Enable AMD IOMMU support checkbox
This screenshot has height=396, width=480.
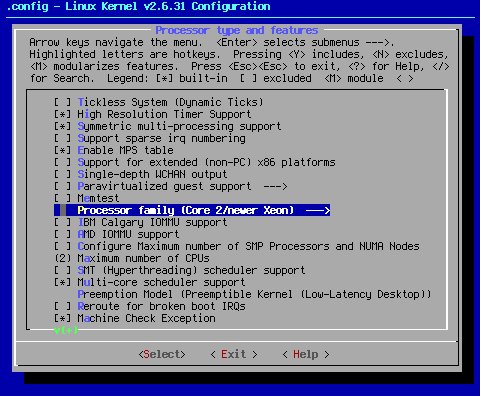pos(63,234)
